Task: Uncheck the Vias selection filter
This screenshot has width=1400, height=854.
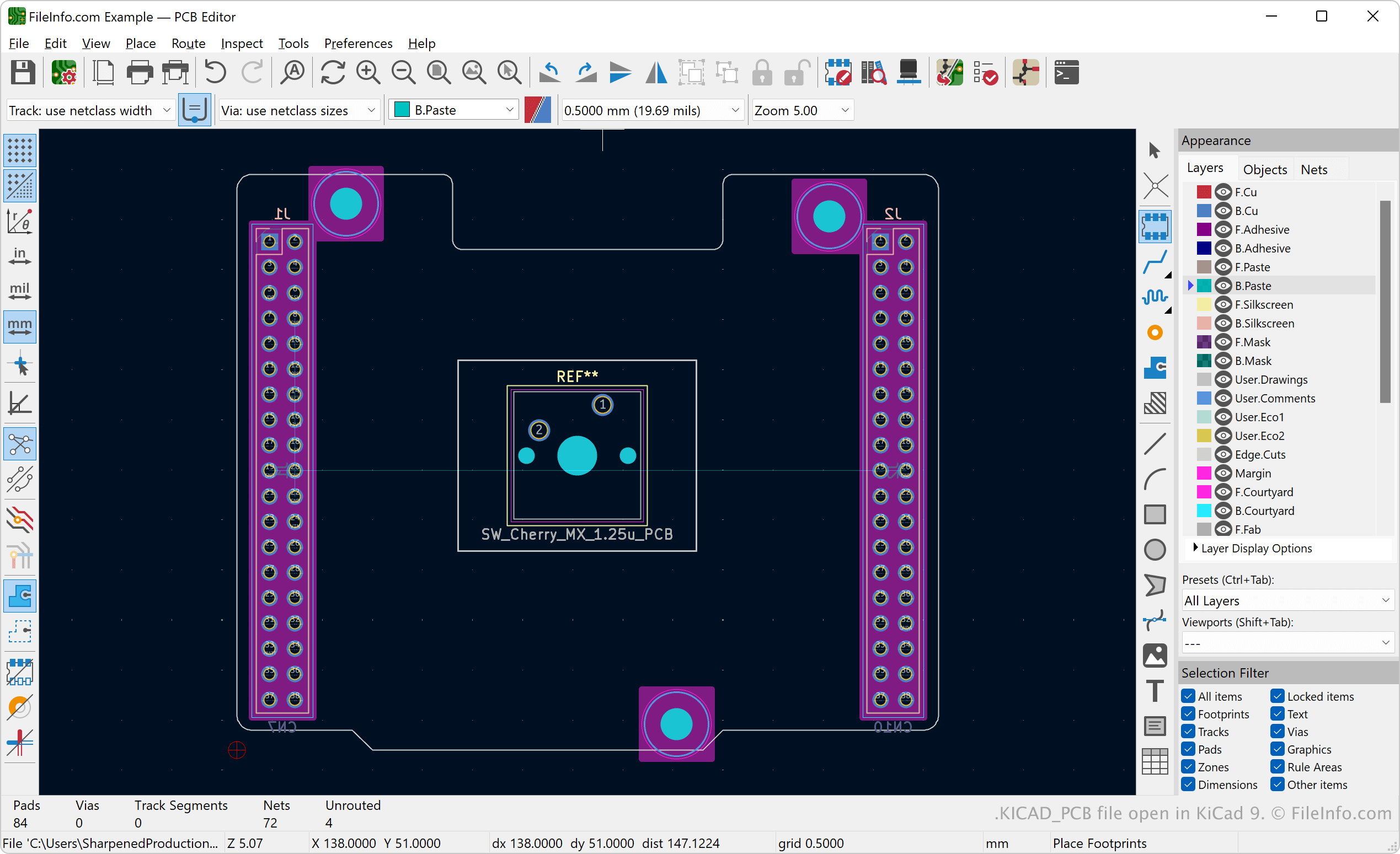Action: pos(1278,732)
